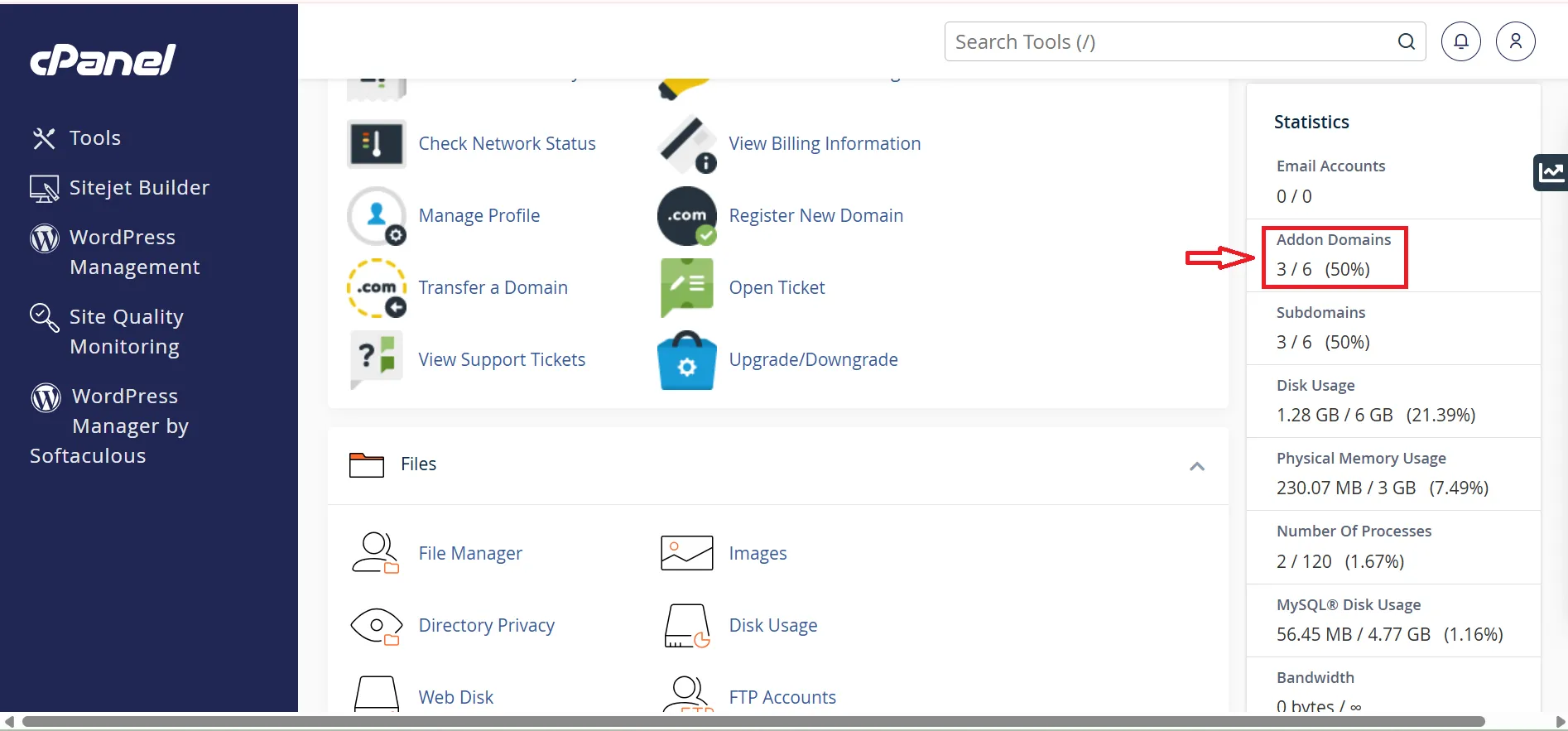The image size is (1568, 731).
Task: Click the Register New Domain .com icon
Action: (x=687, y=216)
